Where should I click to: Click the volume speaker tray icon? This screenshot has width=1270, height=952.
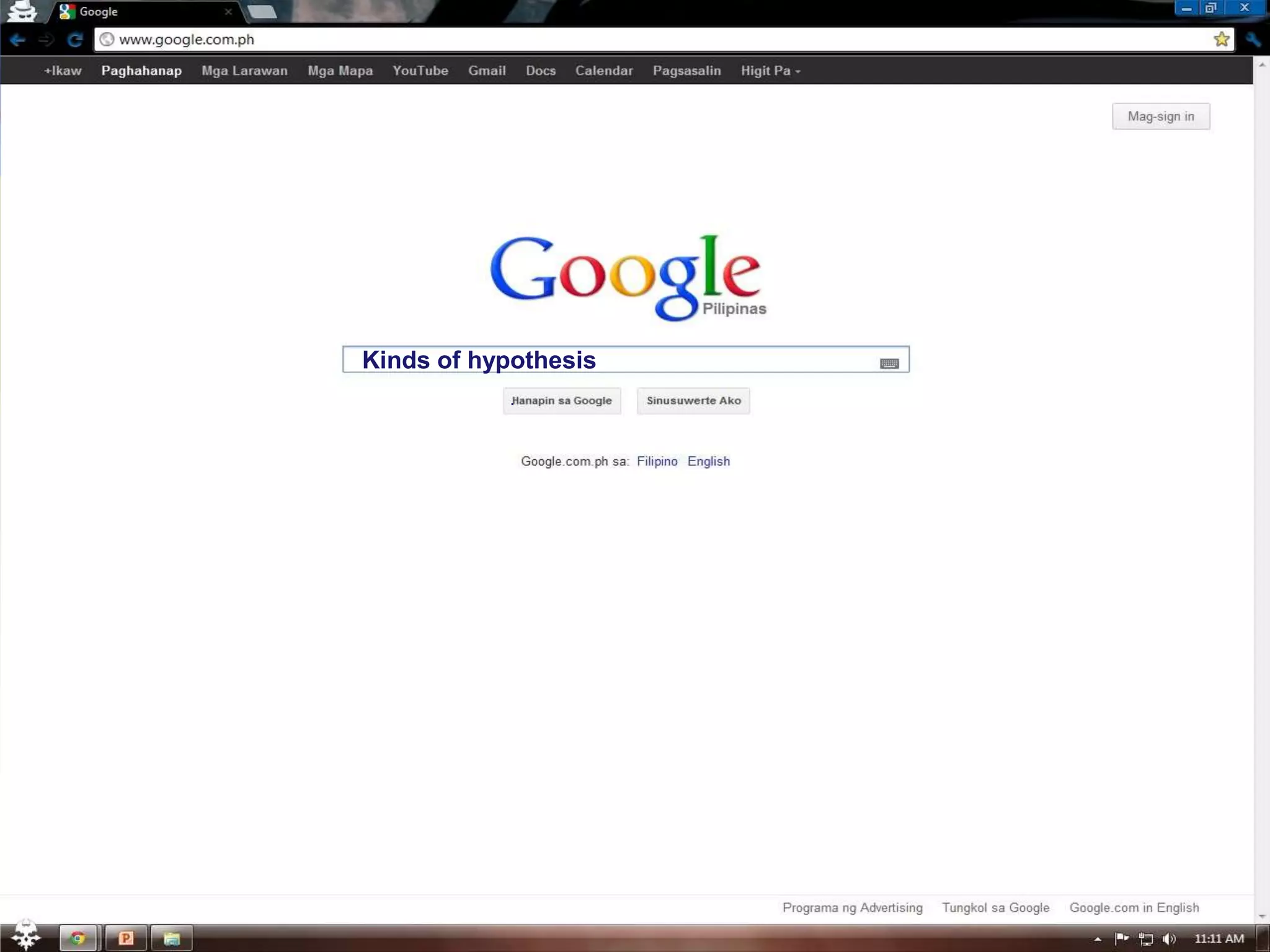pyautogui.click(x=1168, y=939)
